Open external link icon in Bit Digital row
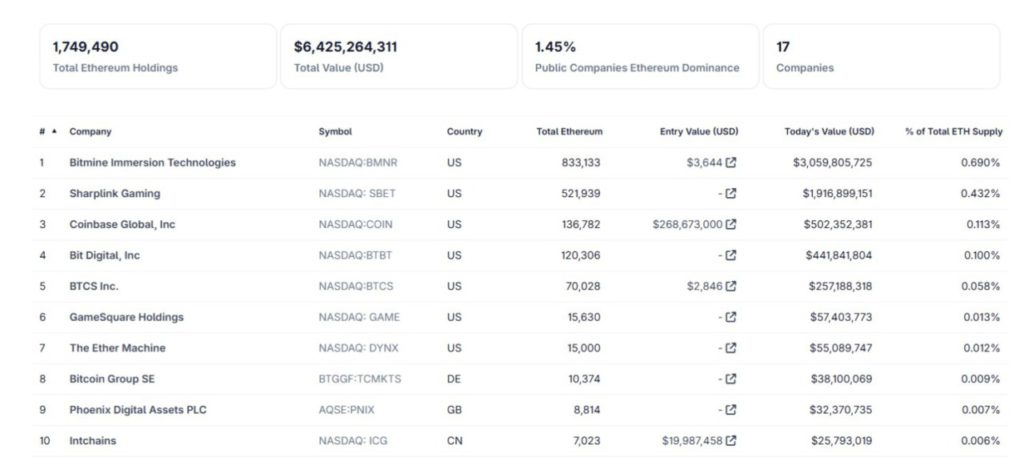Screen dimensions: 1024x474 click(731, 255)
